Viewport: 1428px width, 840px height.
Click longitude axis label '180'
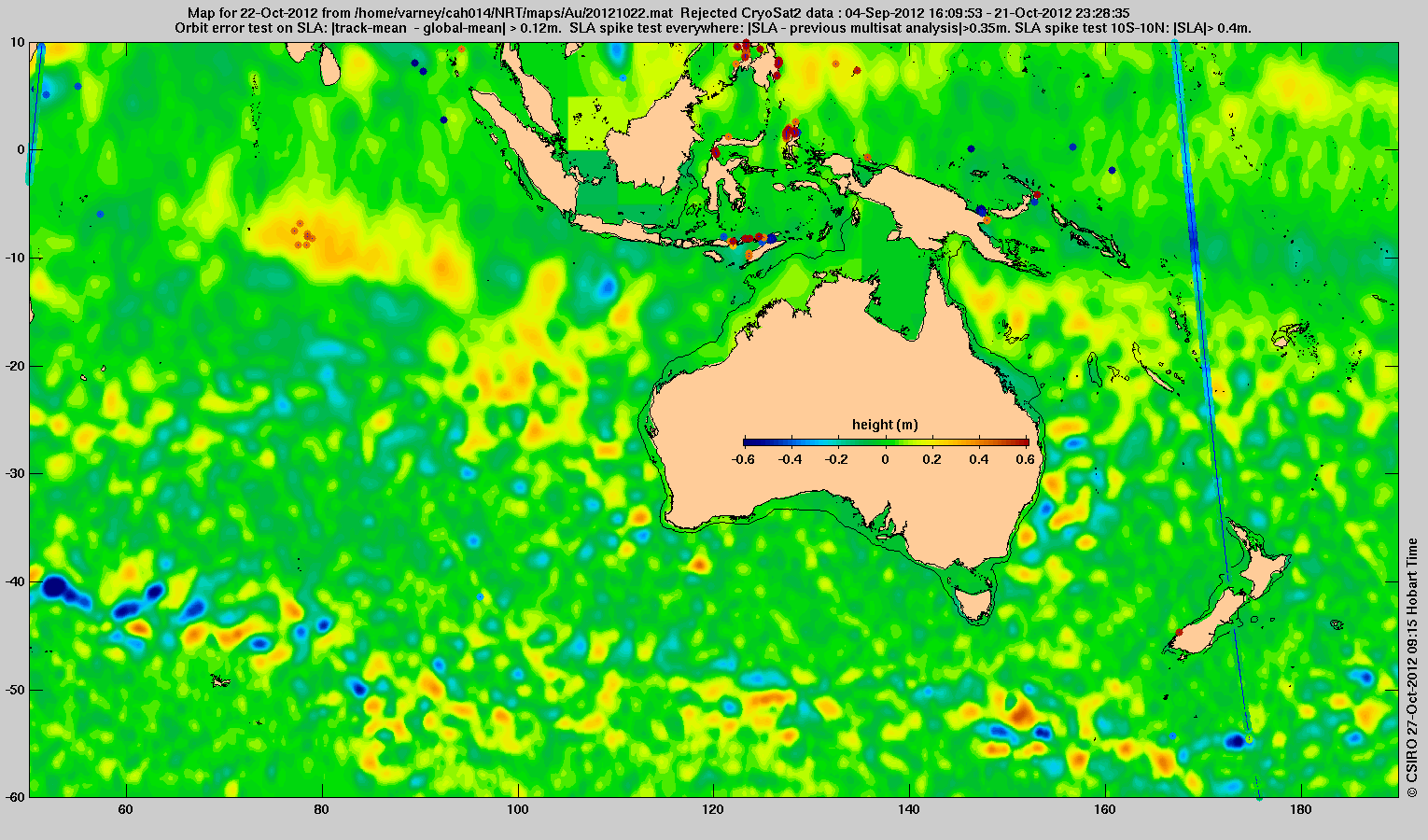[1301, 809]
